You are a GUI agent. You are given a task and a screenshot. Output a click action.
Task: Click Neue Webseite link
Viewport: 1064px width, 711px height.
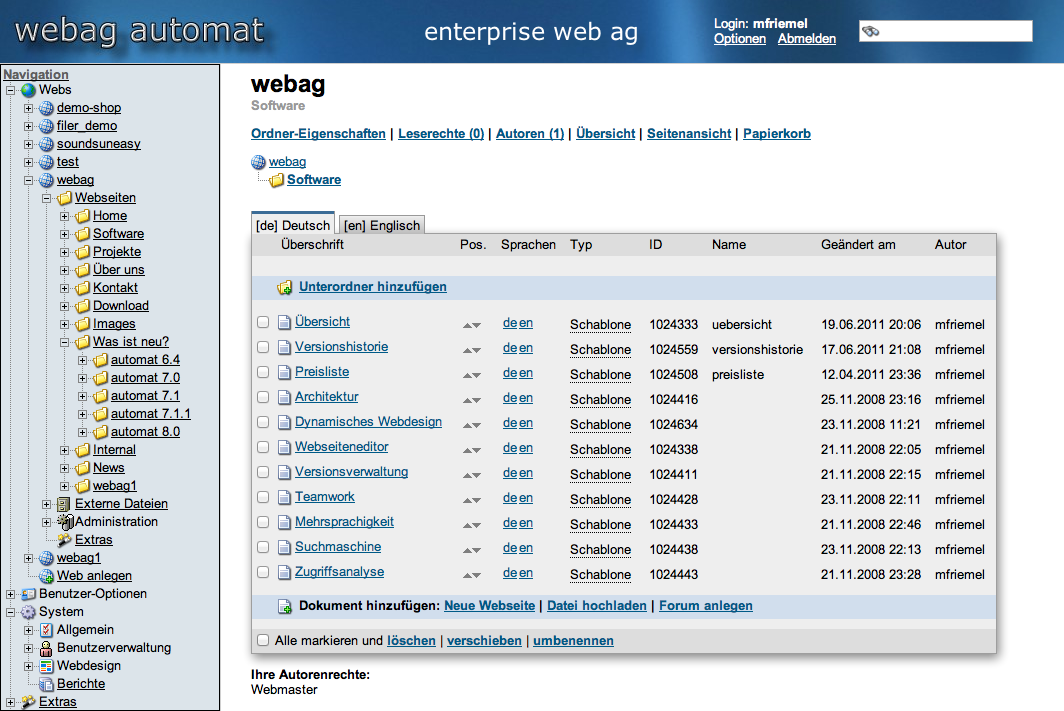(489, 606)
